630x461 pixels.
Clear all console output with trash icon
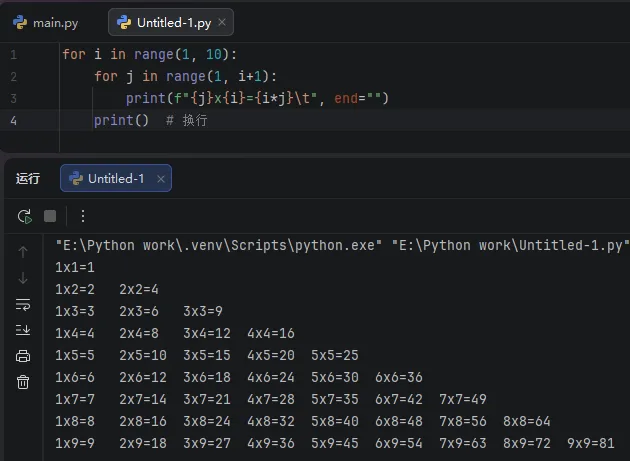pyautogui.click(x=23, y=382)
